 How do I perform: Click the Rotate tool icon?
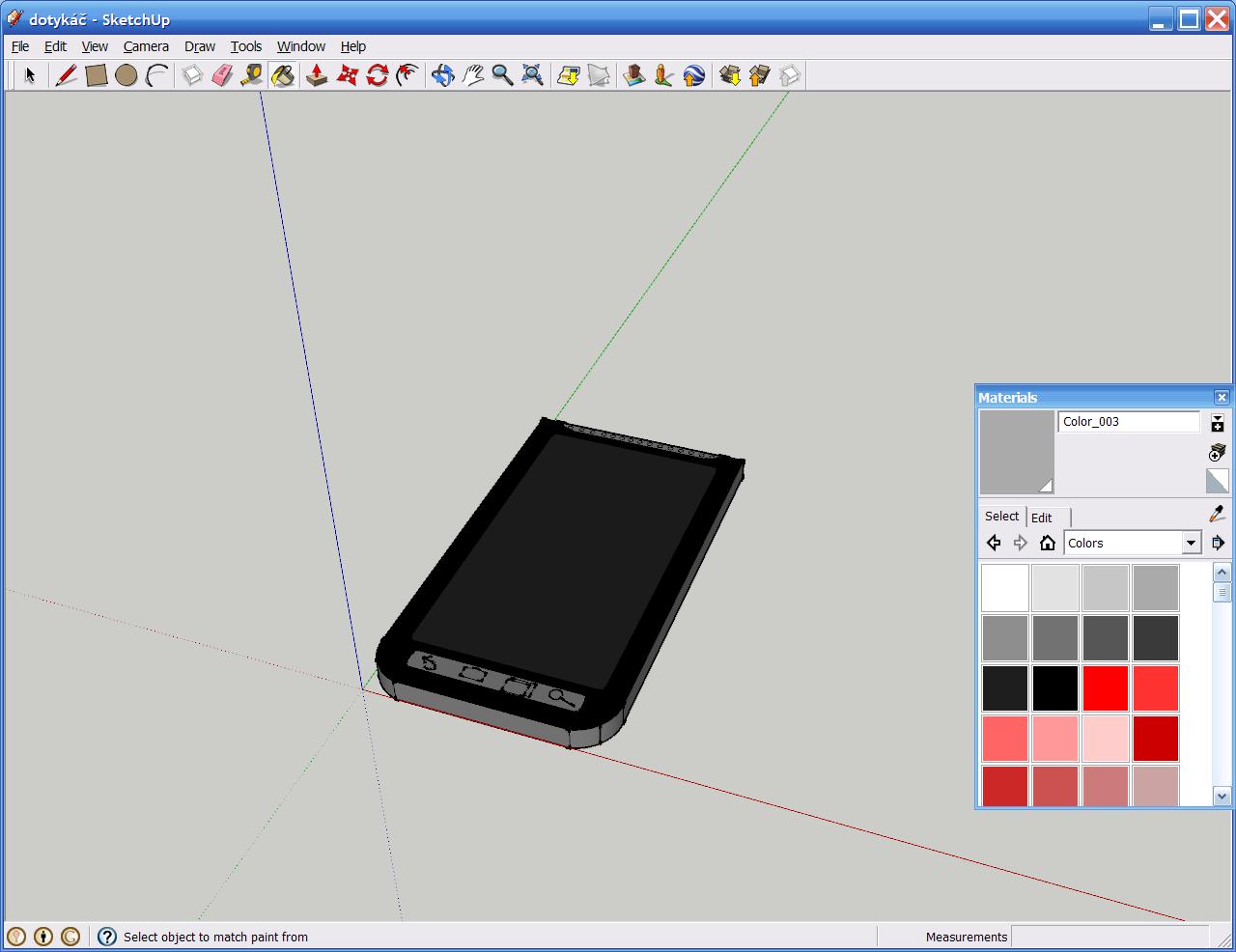[x=377, y=75]
